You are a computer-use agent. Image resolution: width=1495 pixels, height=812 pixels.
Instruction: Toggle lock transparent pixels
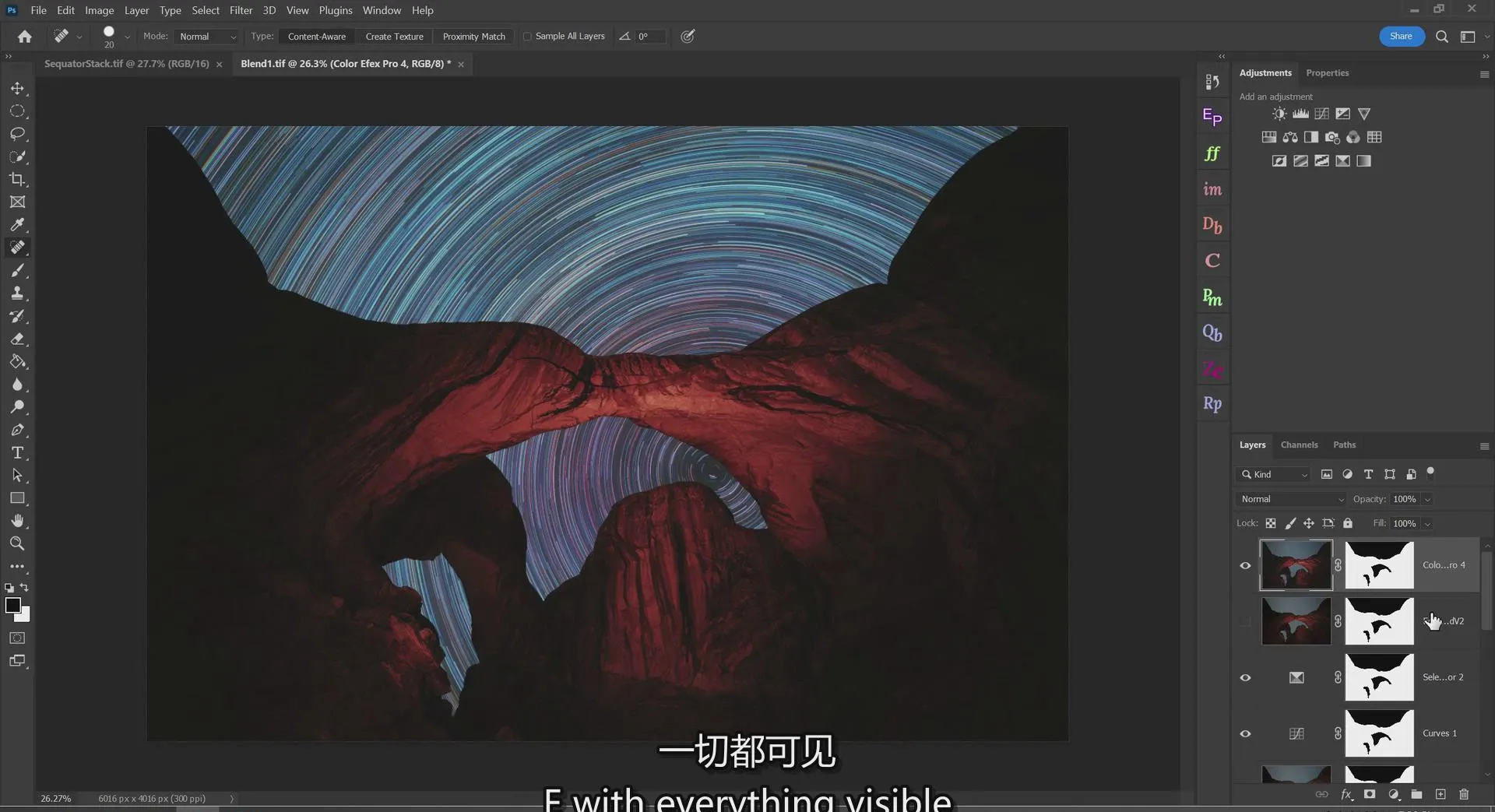pyautogui.click(x=1271, y=523)
